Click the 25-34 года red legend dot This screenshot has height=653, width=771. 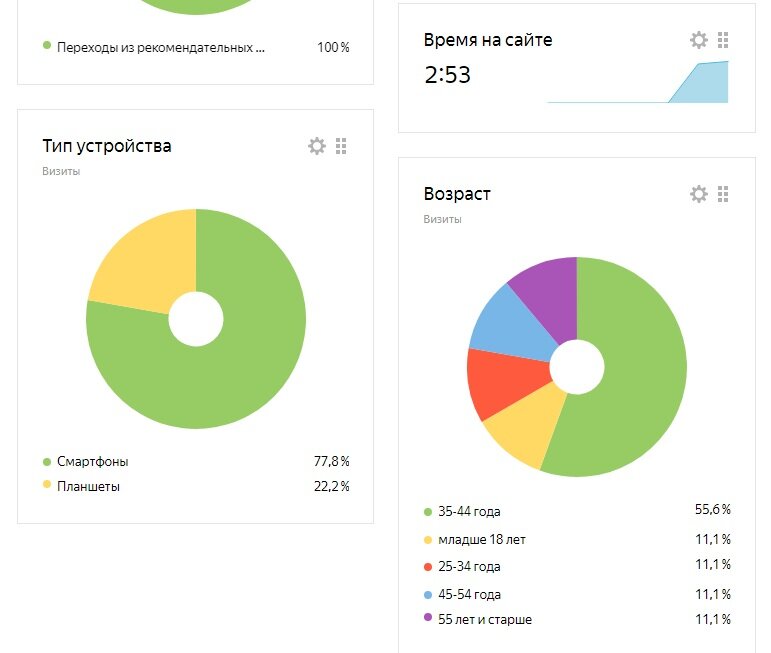point(428,567)
